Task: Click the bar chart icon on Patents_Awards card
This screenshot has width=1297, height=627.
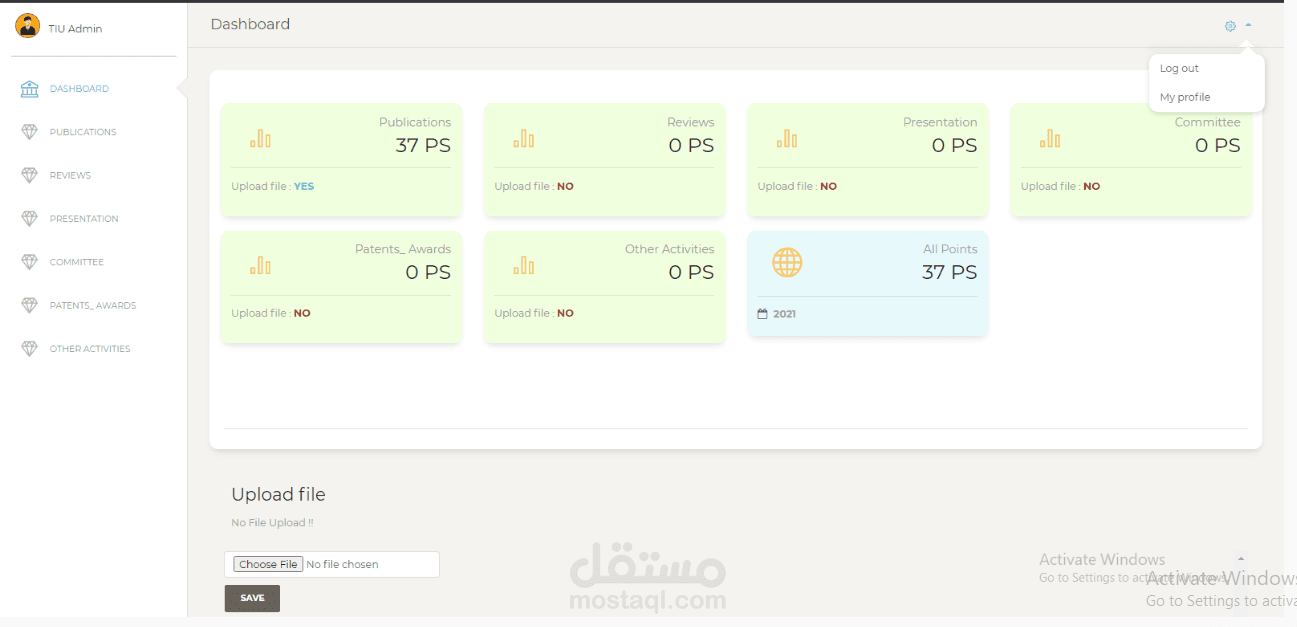Action: click(260, 265)
